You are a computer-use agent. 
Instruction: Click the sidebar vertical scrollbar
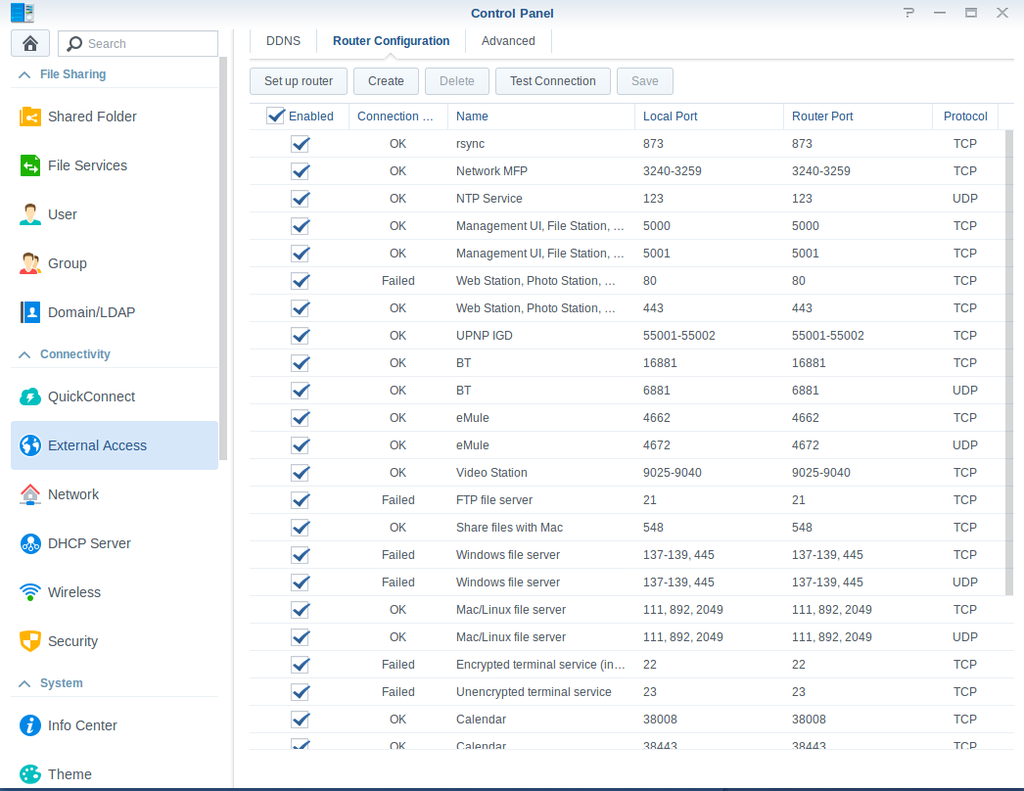point(223,259)
